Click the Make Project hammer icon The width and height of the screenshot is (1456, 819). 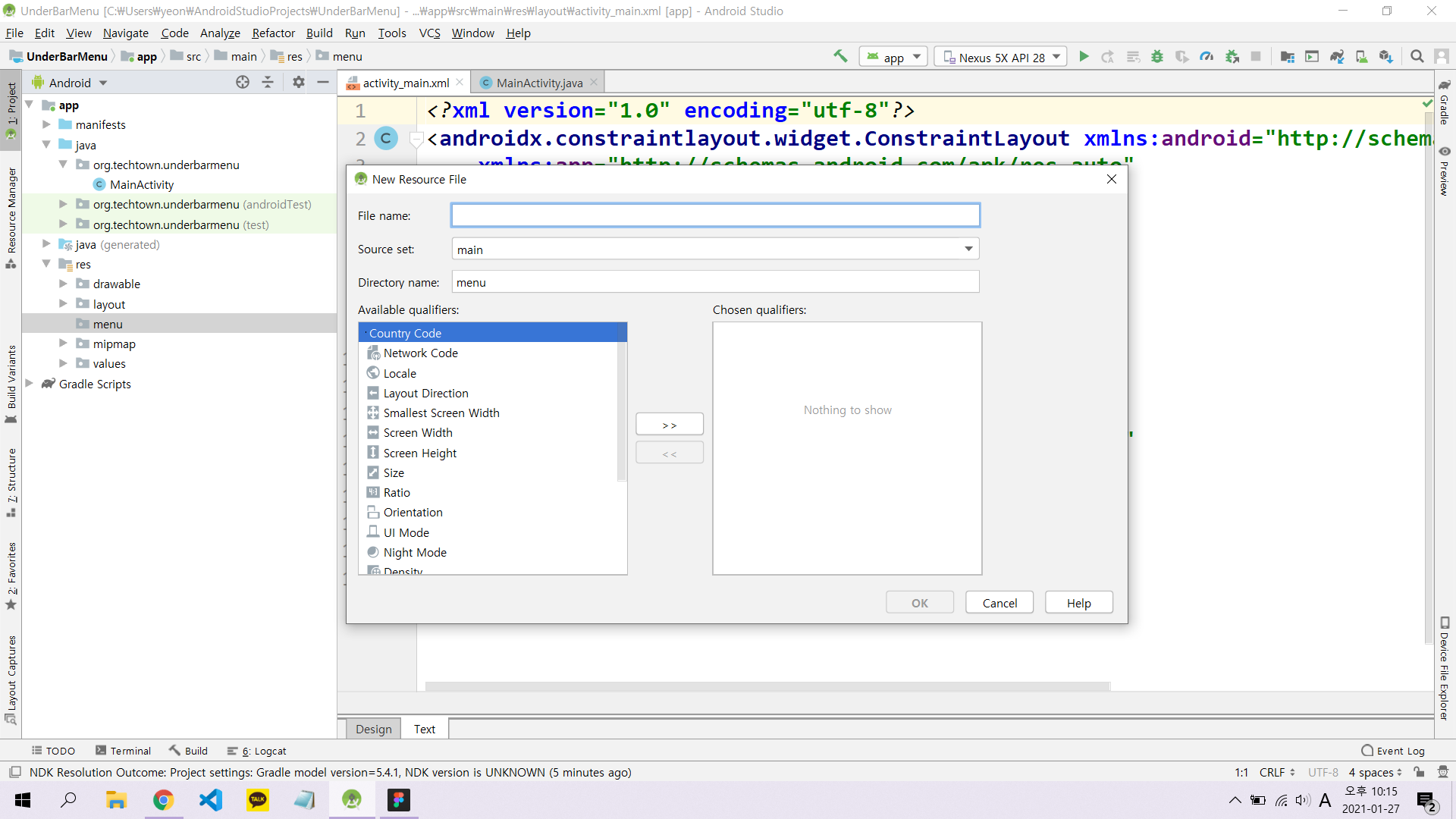click(840, 56)
